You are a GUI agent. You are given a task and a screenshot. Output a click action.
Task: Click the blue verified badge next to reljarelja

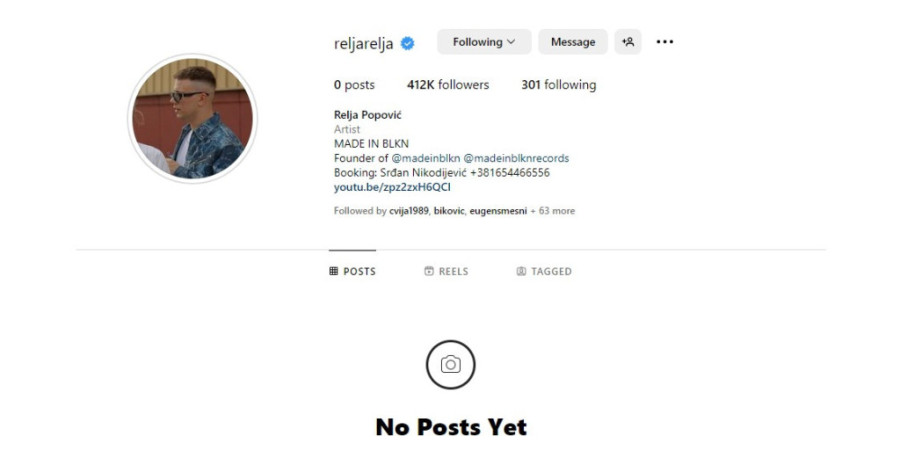[x=408, y=44]
